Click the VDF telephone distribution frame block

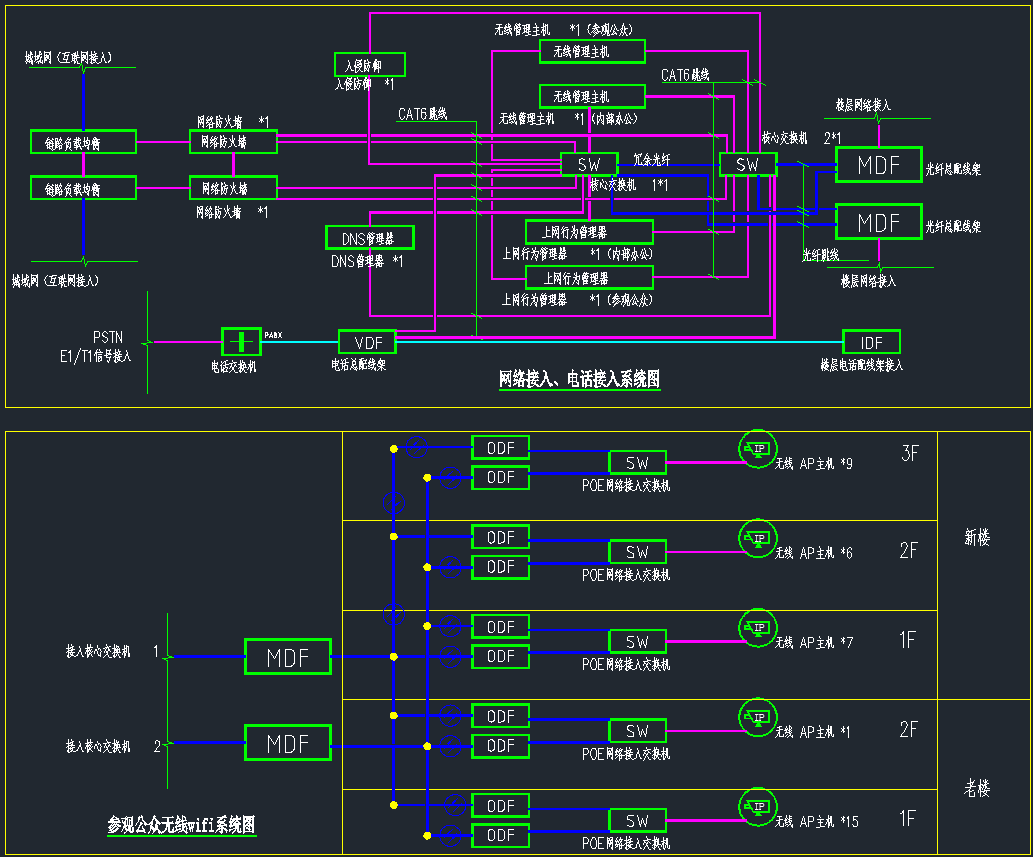coord(367,342)
